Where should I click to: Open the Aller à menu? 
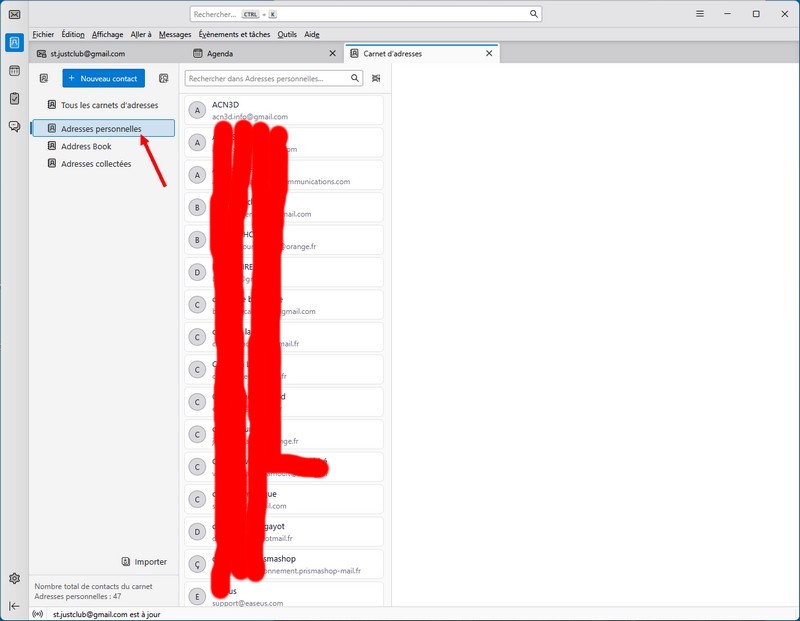click(141, 34)
